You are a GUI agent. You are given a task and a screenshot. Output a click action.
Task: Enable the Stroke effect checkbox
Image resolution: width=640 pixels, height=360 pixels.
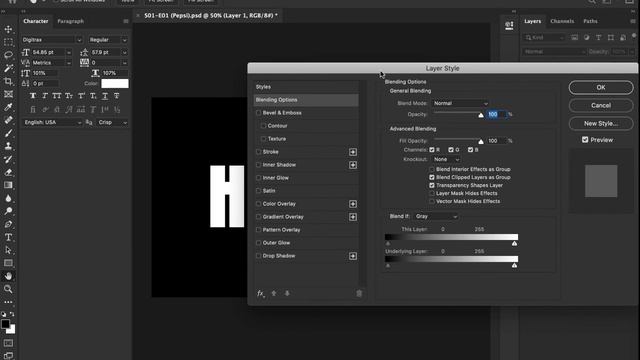258,152
